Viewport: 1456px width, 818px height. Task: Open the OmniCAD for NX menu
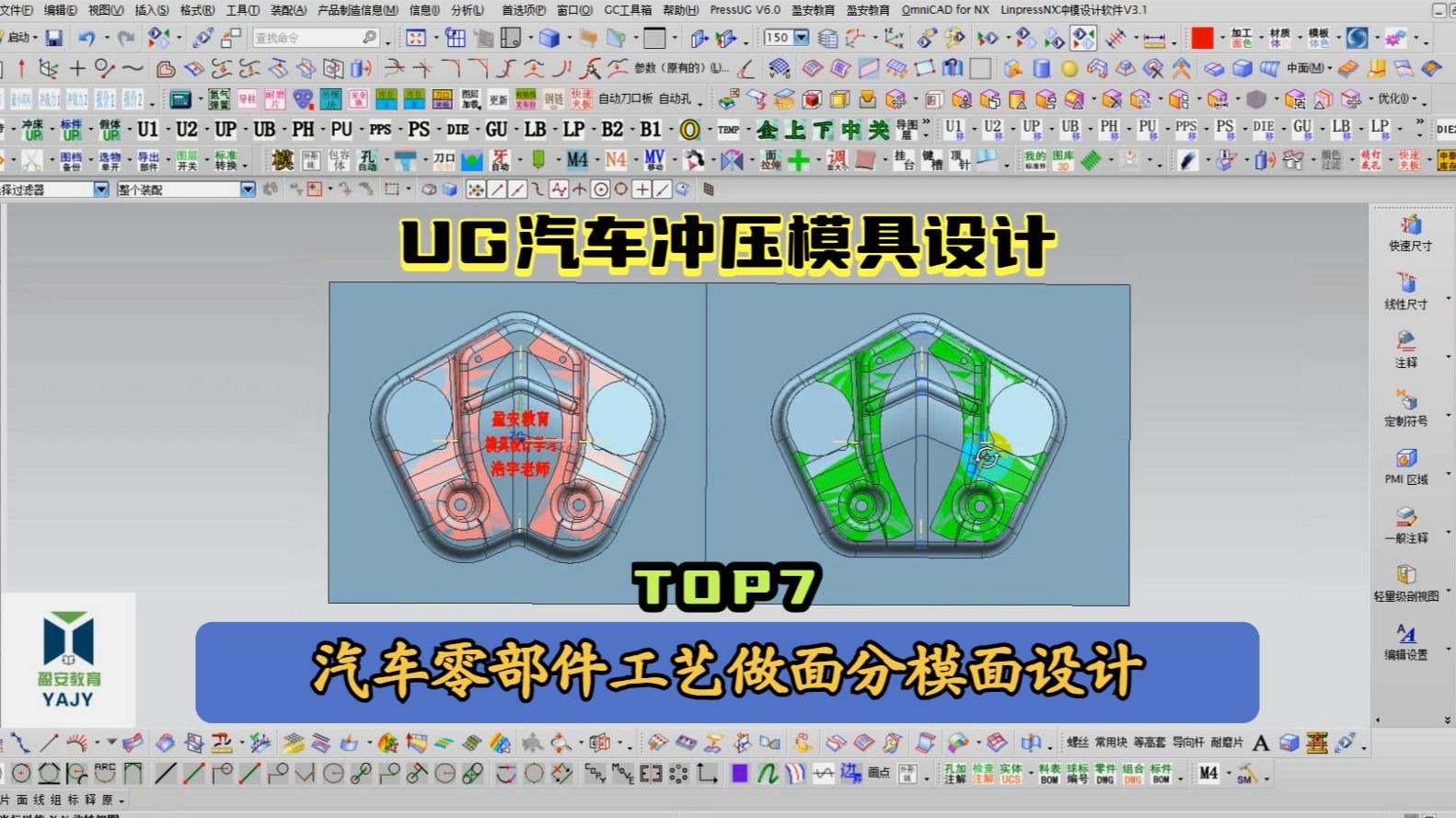click(945, 9)
